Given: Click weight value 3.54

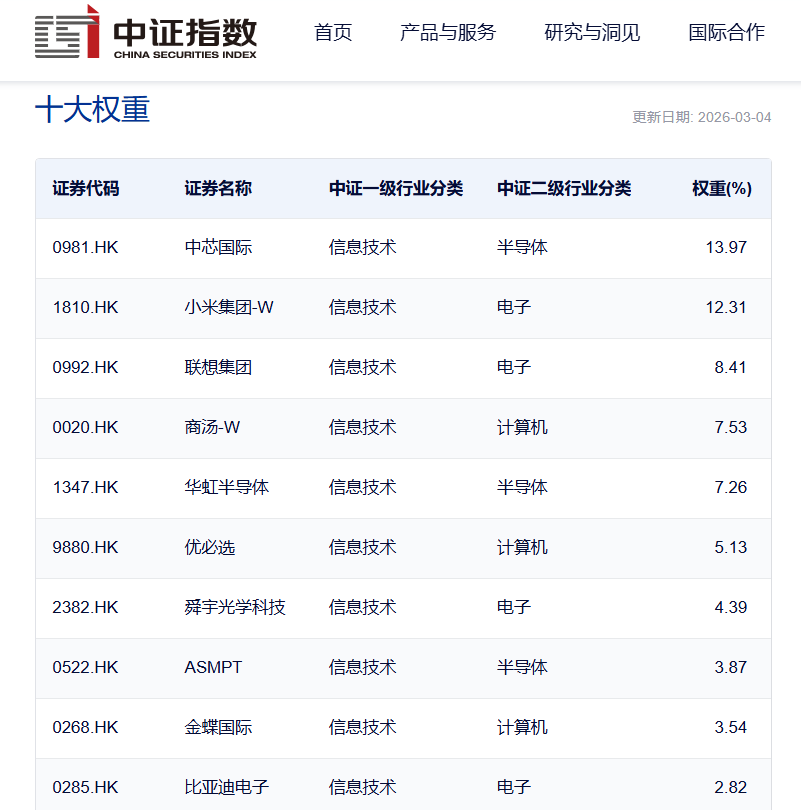Looking at the screenshot, I should click(730, 727).
